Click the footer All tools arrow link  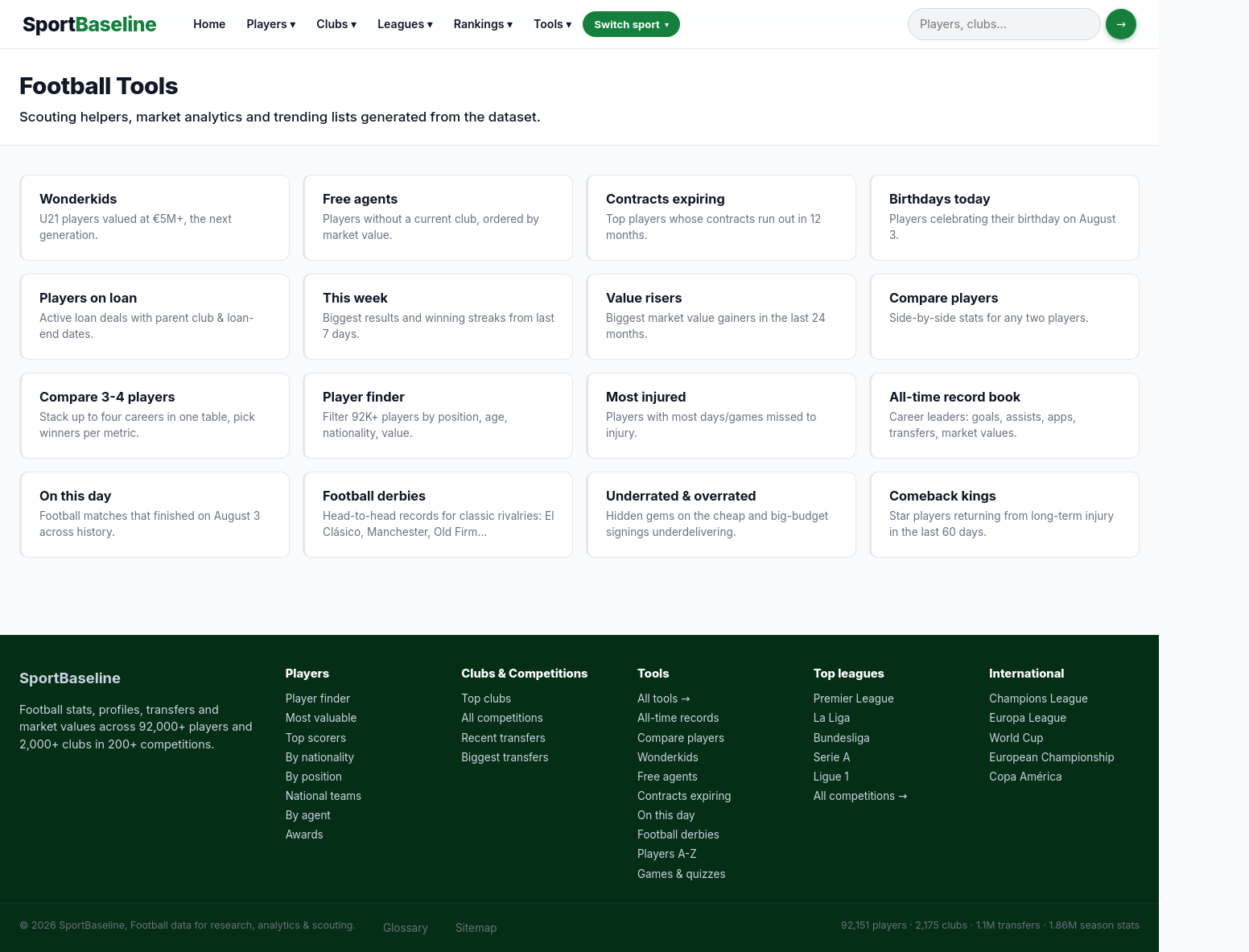pos(664,699)
